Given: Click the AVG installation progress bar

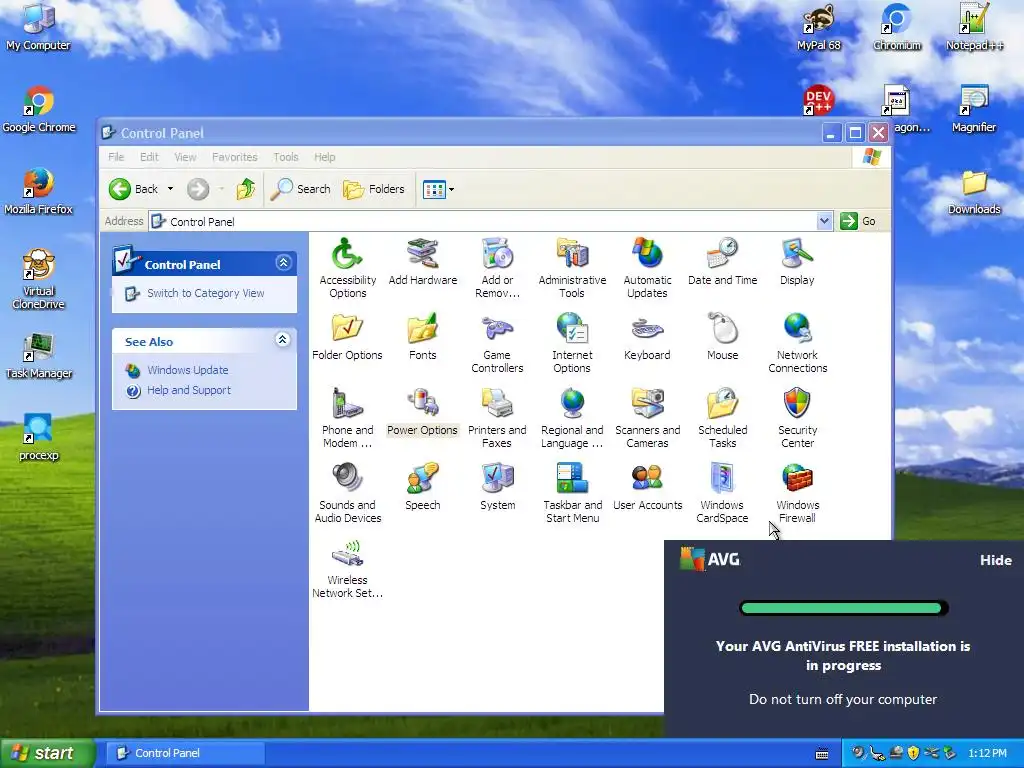Looking at the screenshot, I should click(843, 608).
